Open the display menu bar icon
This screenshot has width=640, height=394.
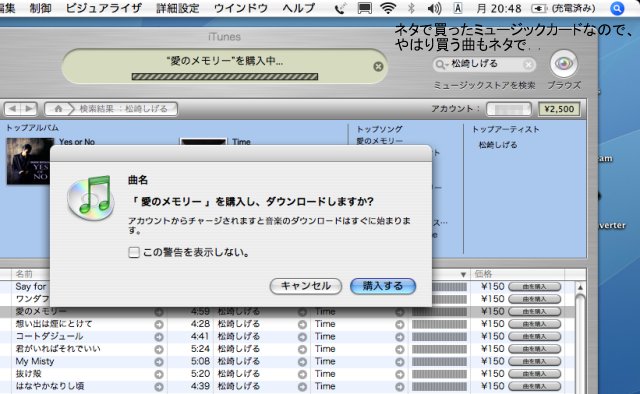364,8
